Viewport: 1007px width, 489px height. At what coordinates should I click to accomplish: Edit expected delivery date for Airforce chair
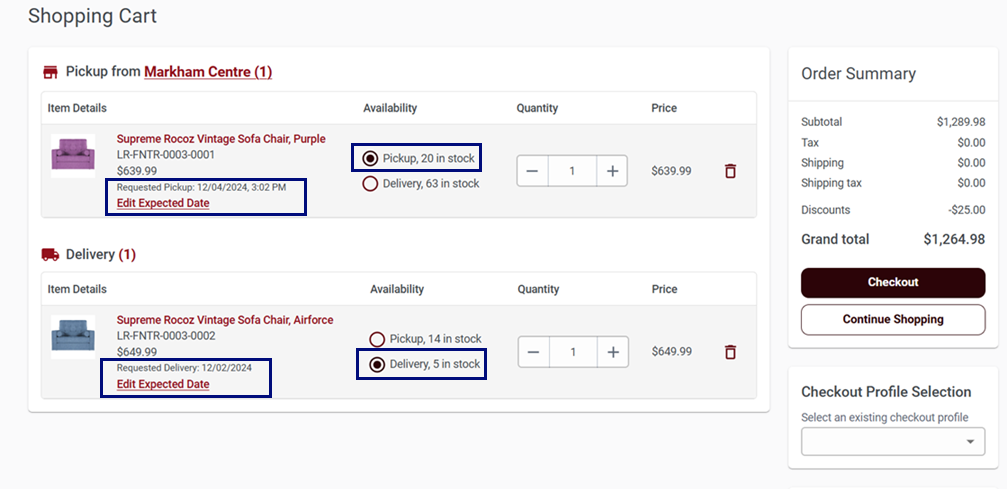tap(163, 384)
